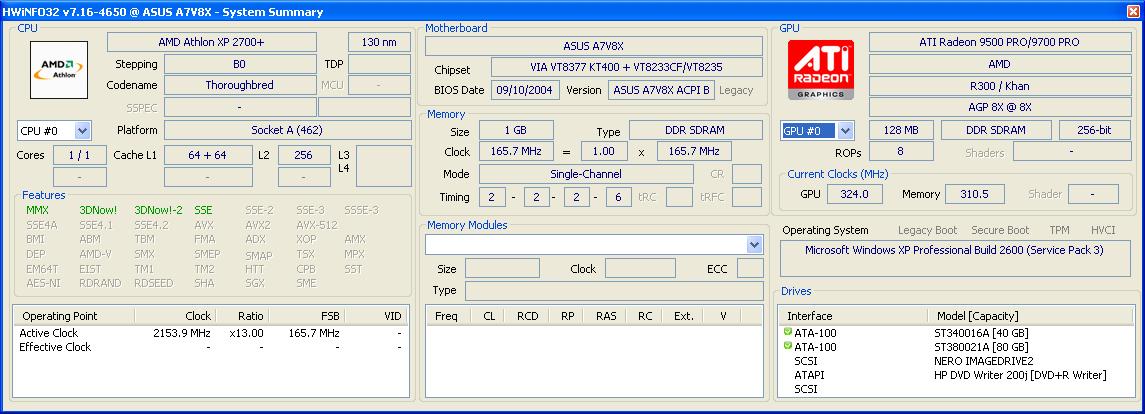Click the ATI Radeon 9500 PRO/9700 PRO field
The image size is (1145, 414).
coord(999,42)
